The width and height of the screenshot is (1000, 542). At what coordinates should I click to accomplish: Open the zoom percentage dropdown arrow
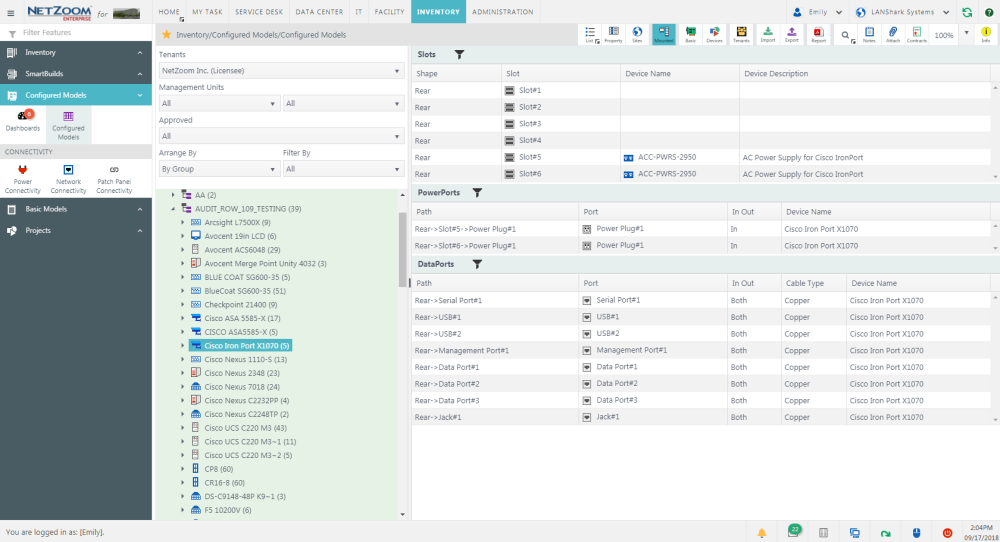pyautogui.click(x=966, y=33)
